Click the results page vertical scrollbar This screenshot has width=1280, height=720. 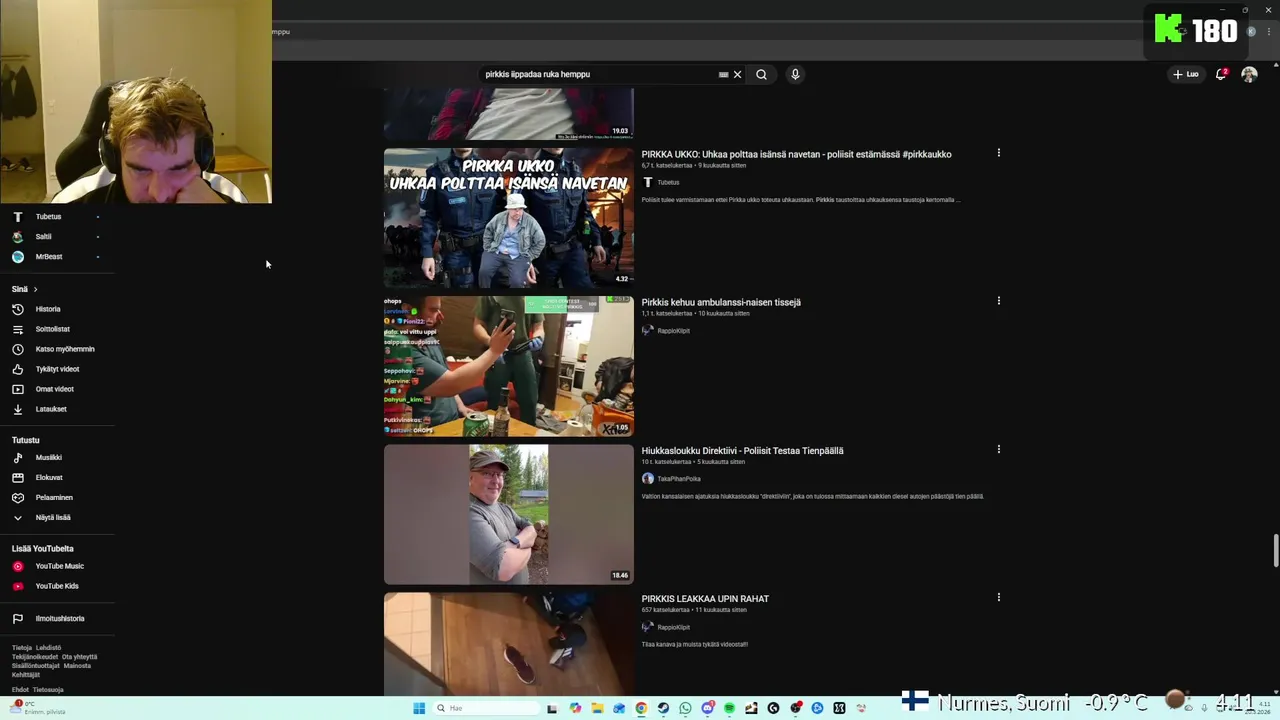tap(1275, 550)
